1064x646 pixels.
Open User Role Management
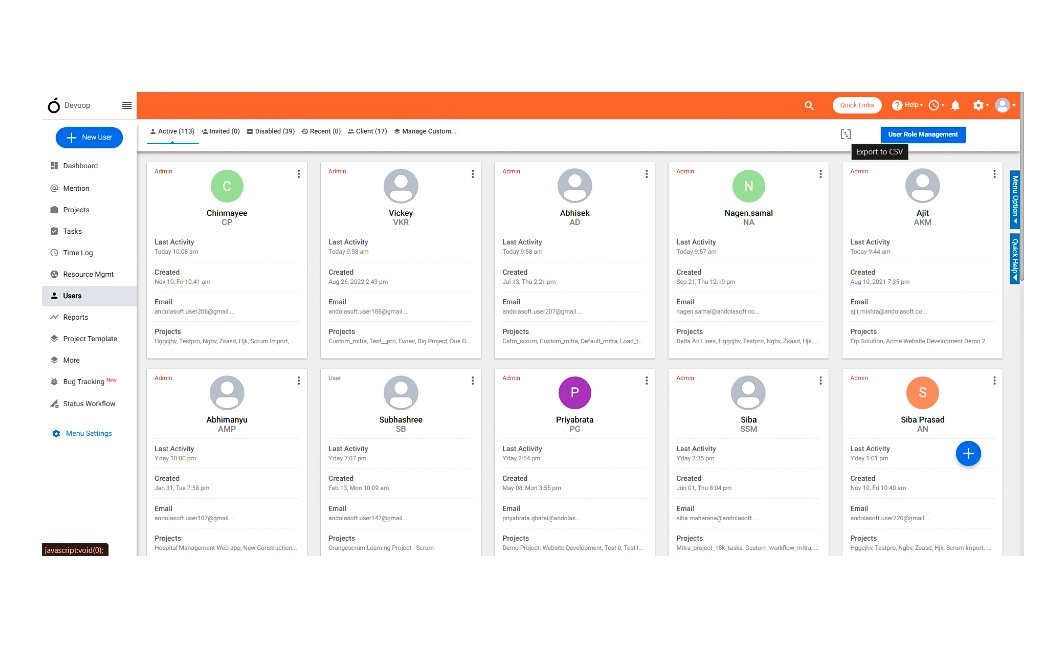tap(922, 133)
